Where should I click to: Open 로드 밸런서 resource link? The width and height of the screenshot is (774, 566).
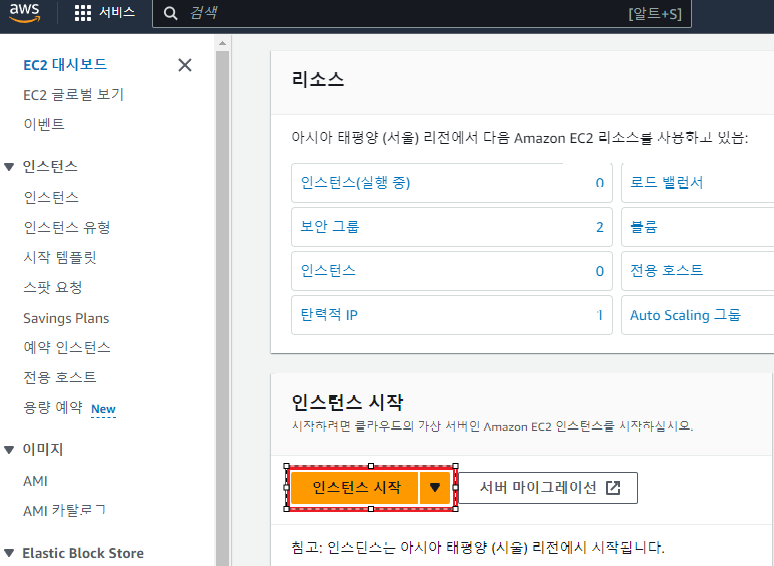coord(666,183)
